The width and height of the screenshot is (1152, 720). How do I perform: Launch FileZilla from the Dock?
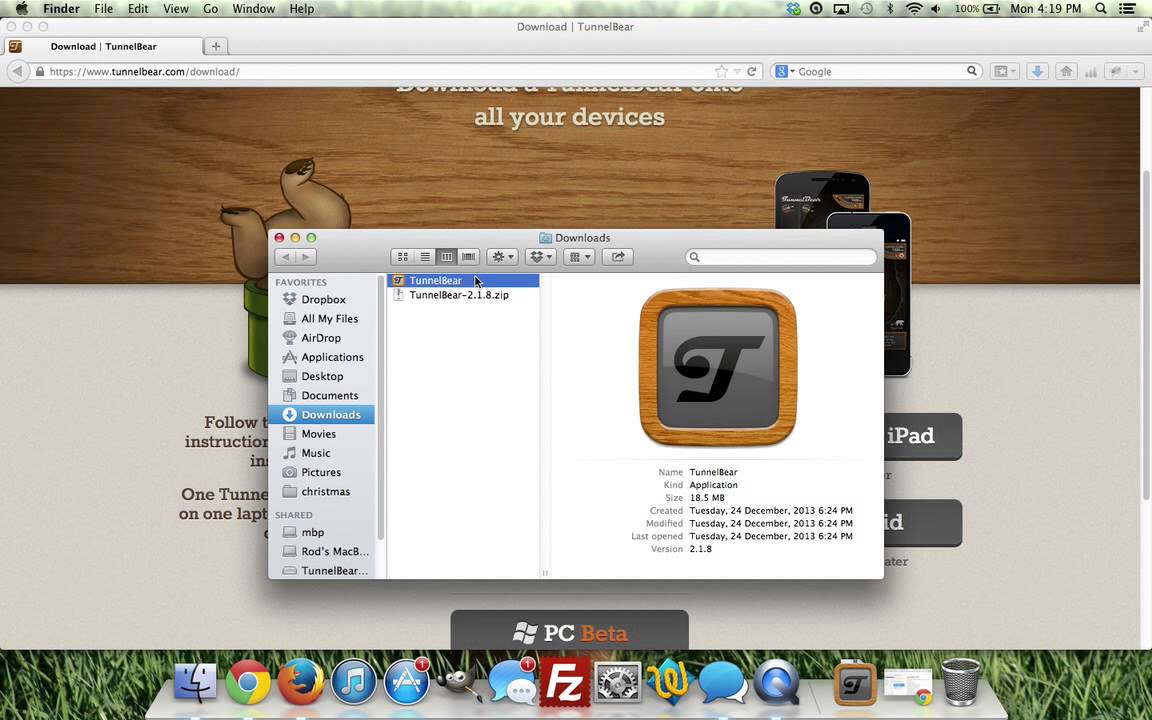tap(565, 683)
